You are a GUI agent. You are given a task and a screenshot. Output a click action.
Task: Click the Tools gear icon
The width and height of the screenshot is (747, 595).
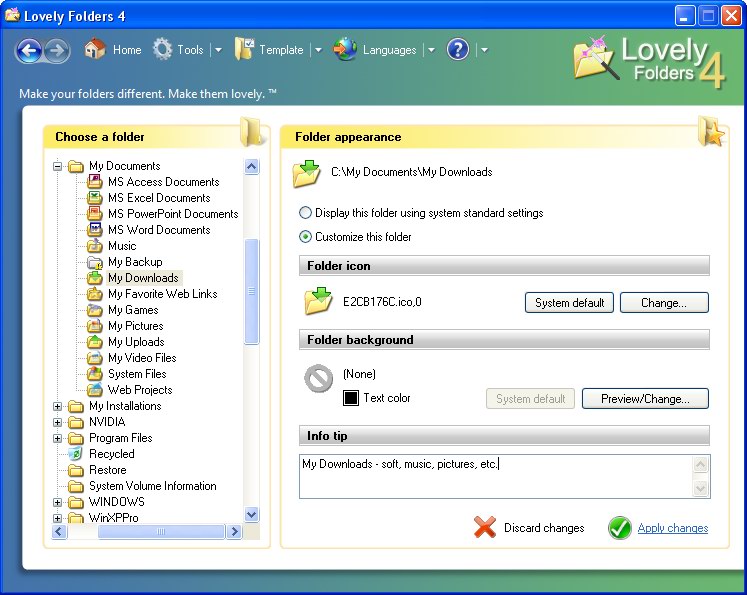point(162,49)
